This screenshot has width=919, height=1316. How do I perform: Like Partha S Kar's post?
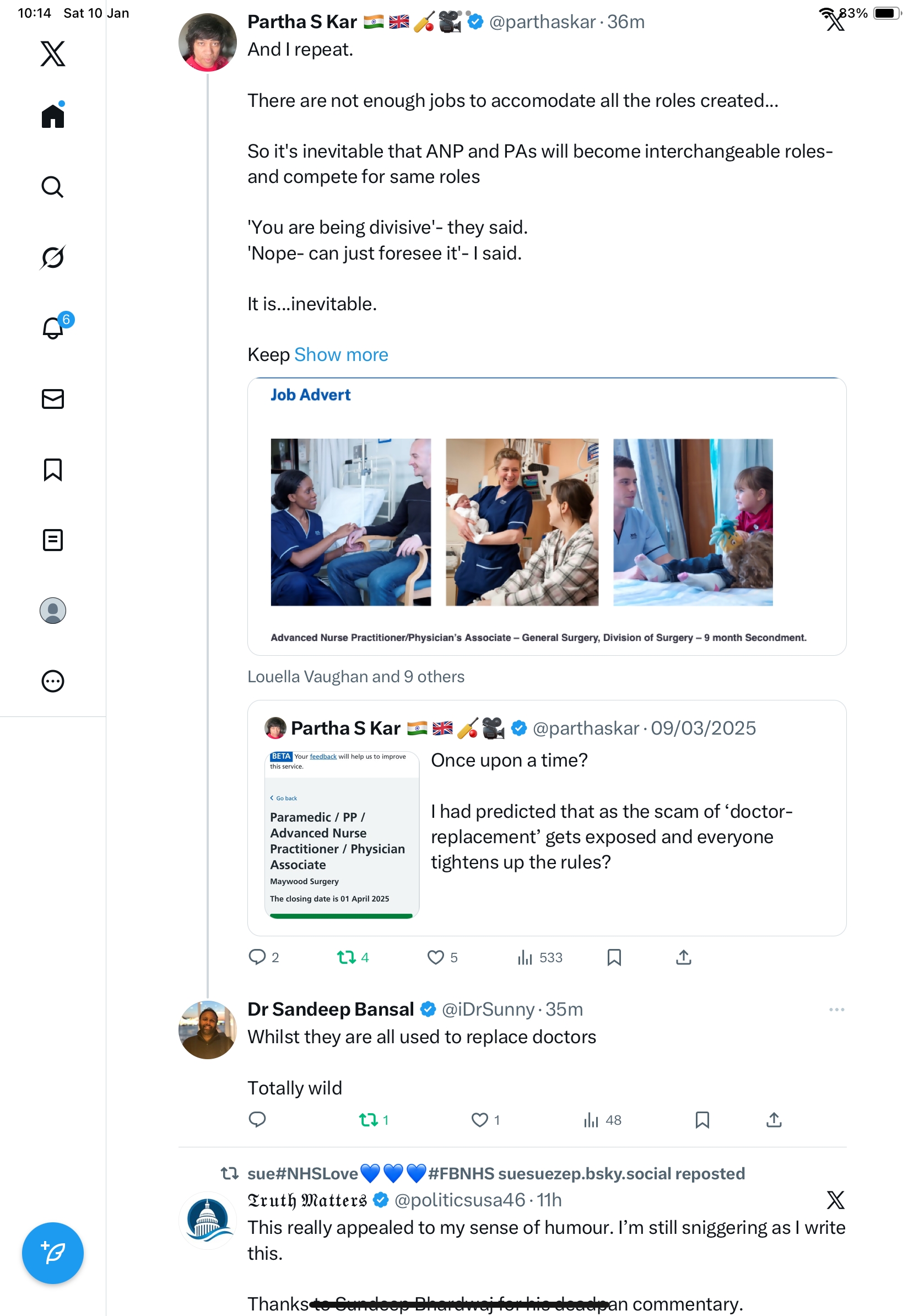click(x=435, y=957)
